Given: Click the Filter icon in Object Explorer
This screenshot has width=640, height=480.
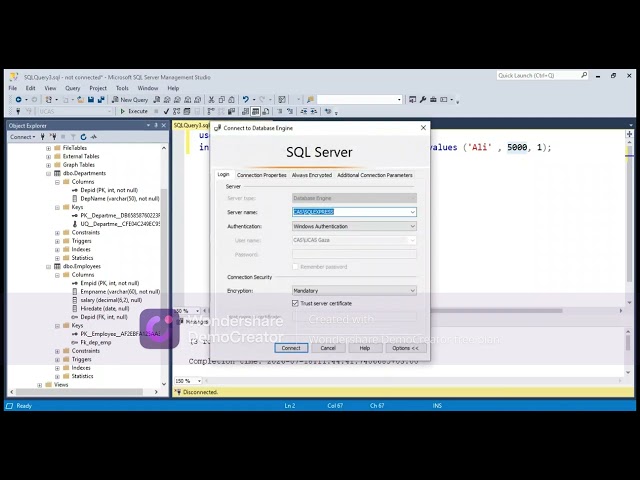Looking at the screenshot, I should pyautogui.click(x=73, y=137).
